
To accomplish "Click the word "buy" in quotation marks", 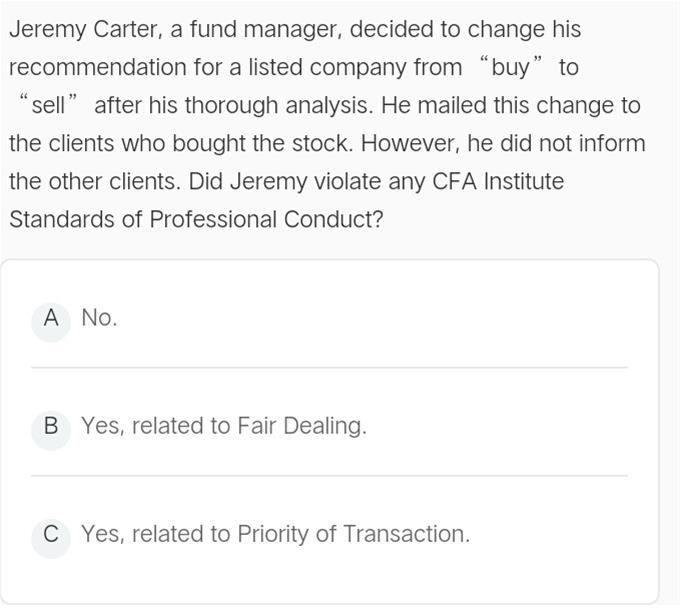I will [x=510, y=69].
